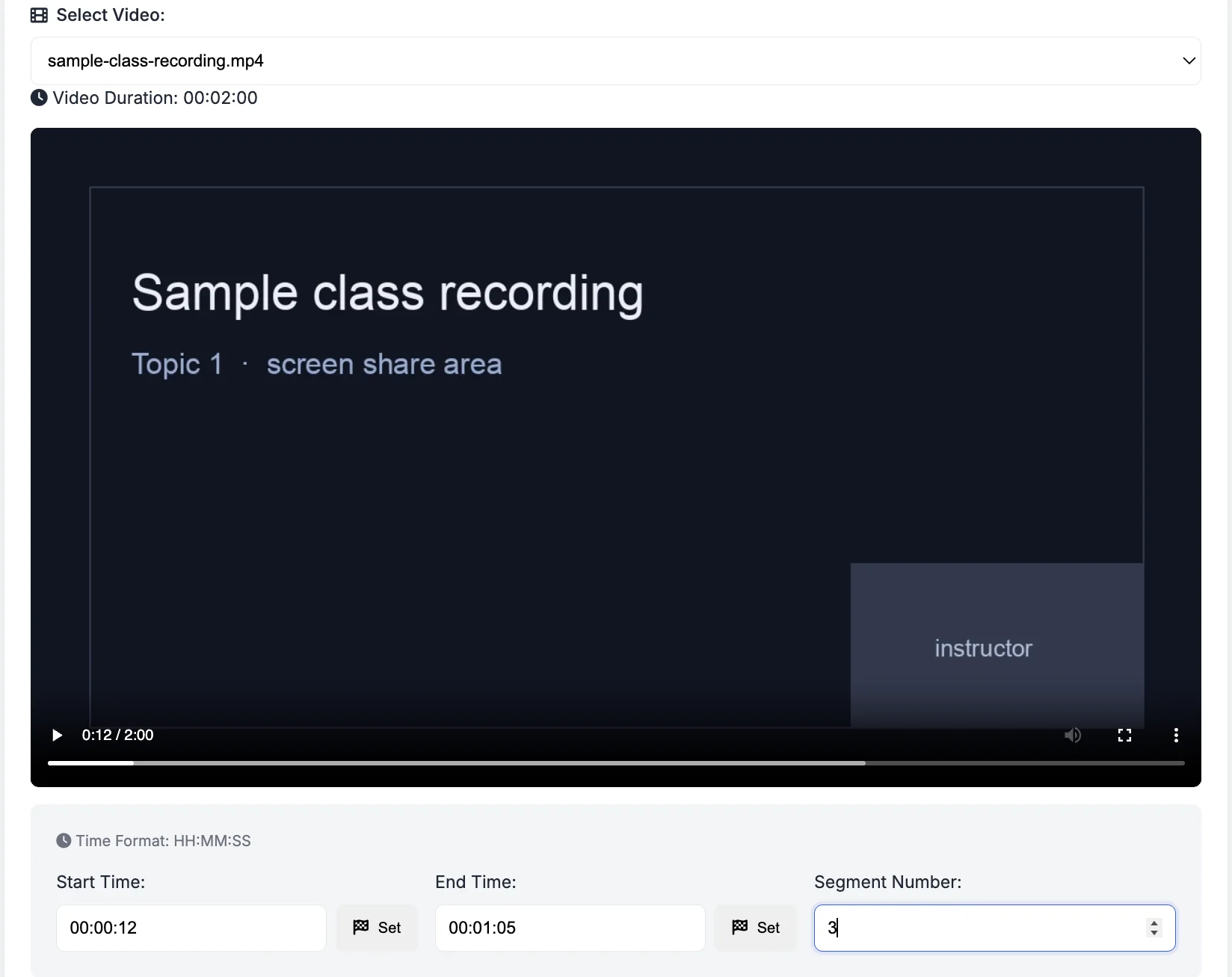Click the instructor thumbnail in the video
1232x977 pixels.
tap(997, 644)
